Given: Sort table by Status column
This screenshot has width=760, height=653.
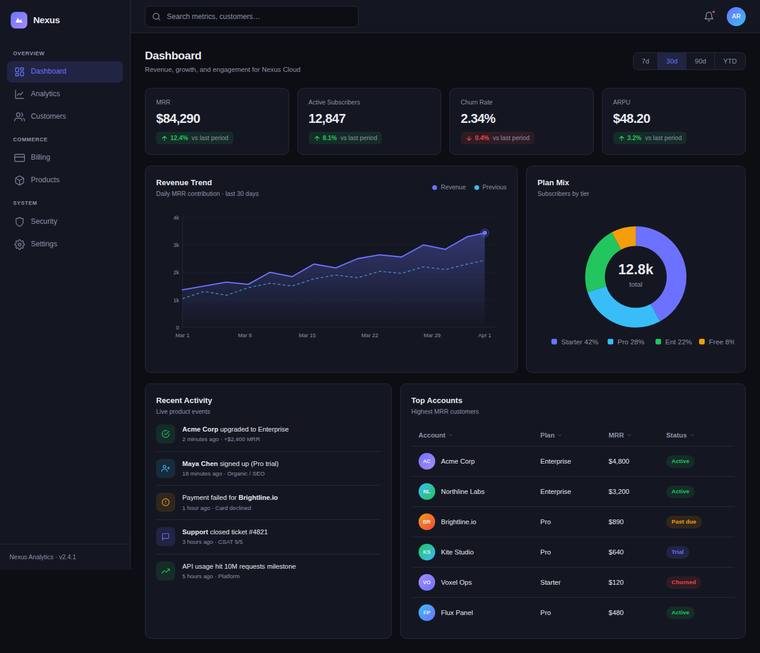Looking at the screenshot, I should tap(680, 435).
